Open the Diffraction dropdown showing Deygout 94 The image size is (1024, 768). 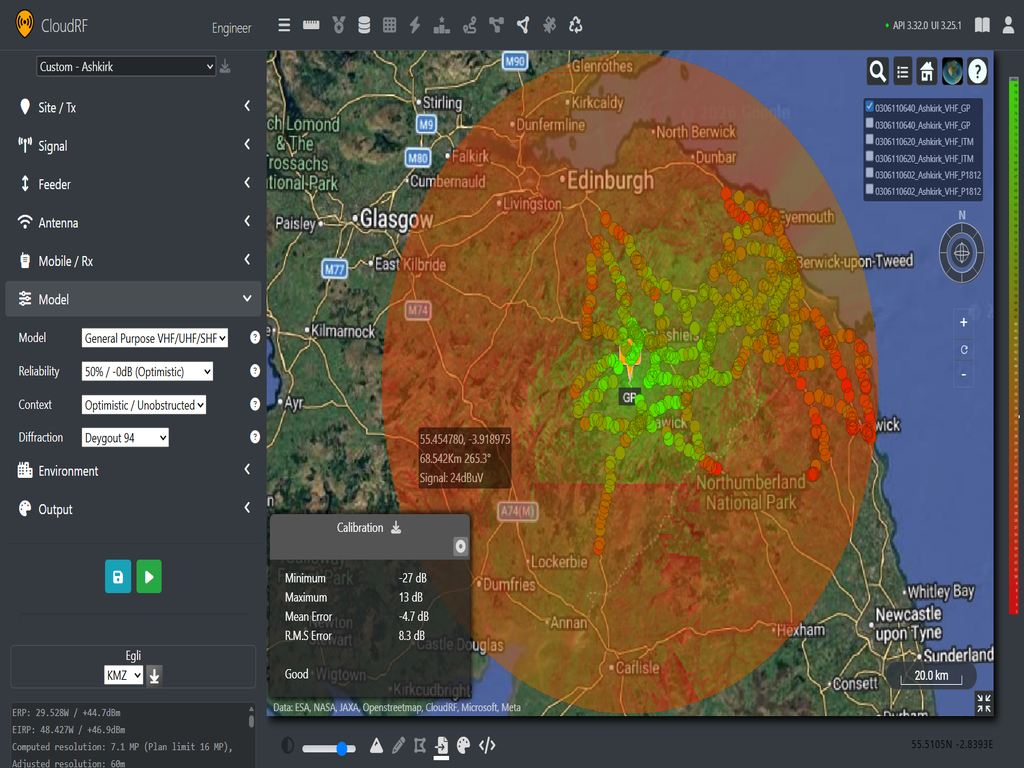coord(124,437)
